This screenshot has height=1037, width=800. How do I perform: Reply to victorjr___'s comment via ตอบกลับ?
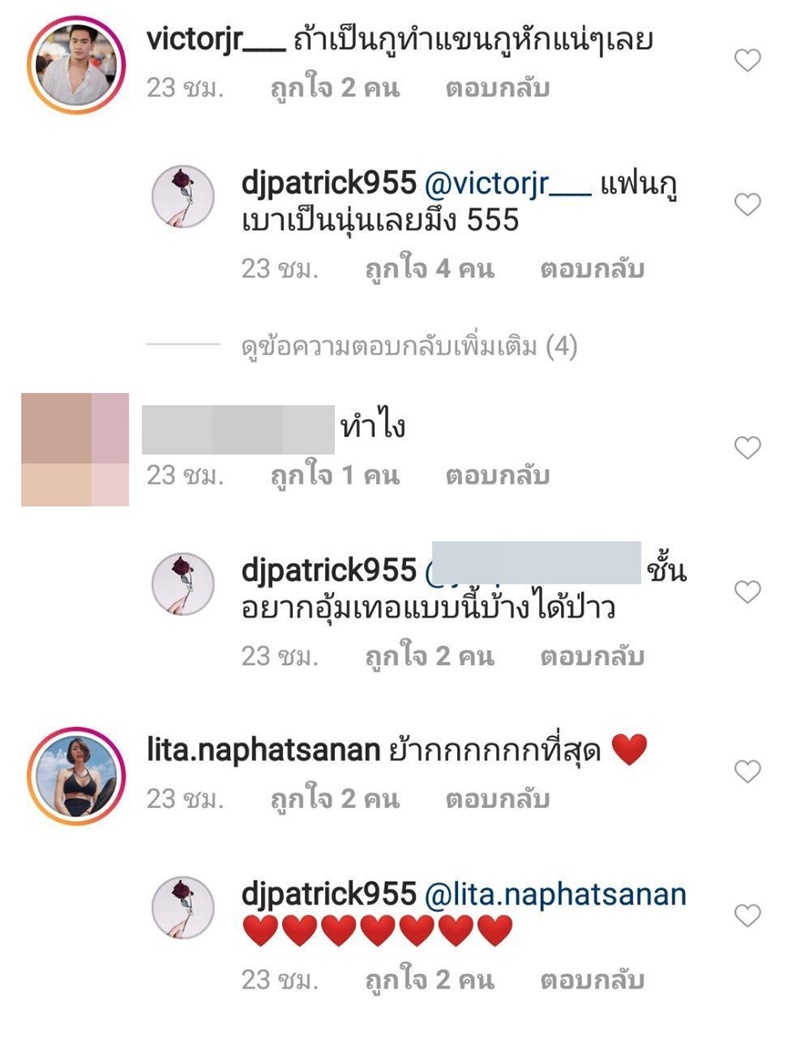(497, 88)
